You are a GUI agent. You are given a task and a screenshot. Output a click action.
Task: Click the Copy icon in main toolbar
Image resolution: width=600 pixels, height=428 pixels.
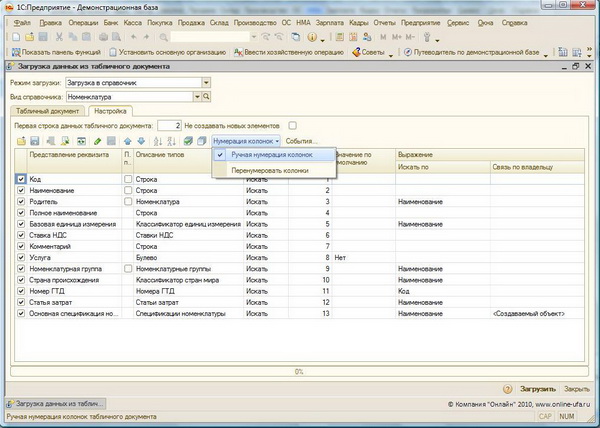tap(73, 37)
